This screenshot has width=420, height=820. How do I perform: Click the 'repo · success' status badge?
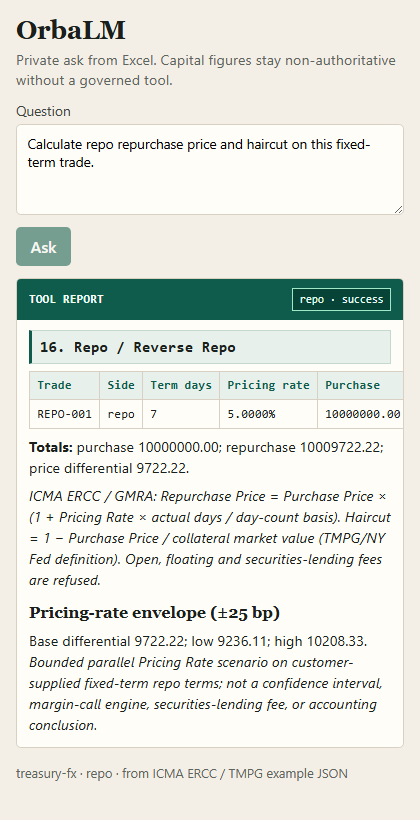tap(341, 299)
